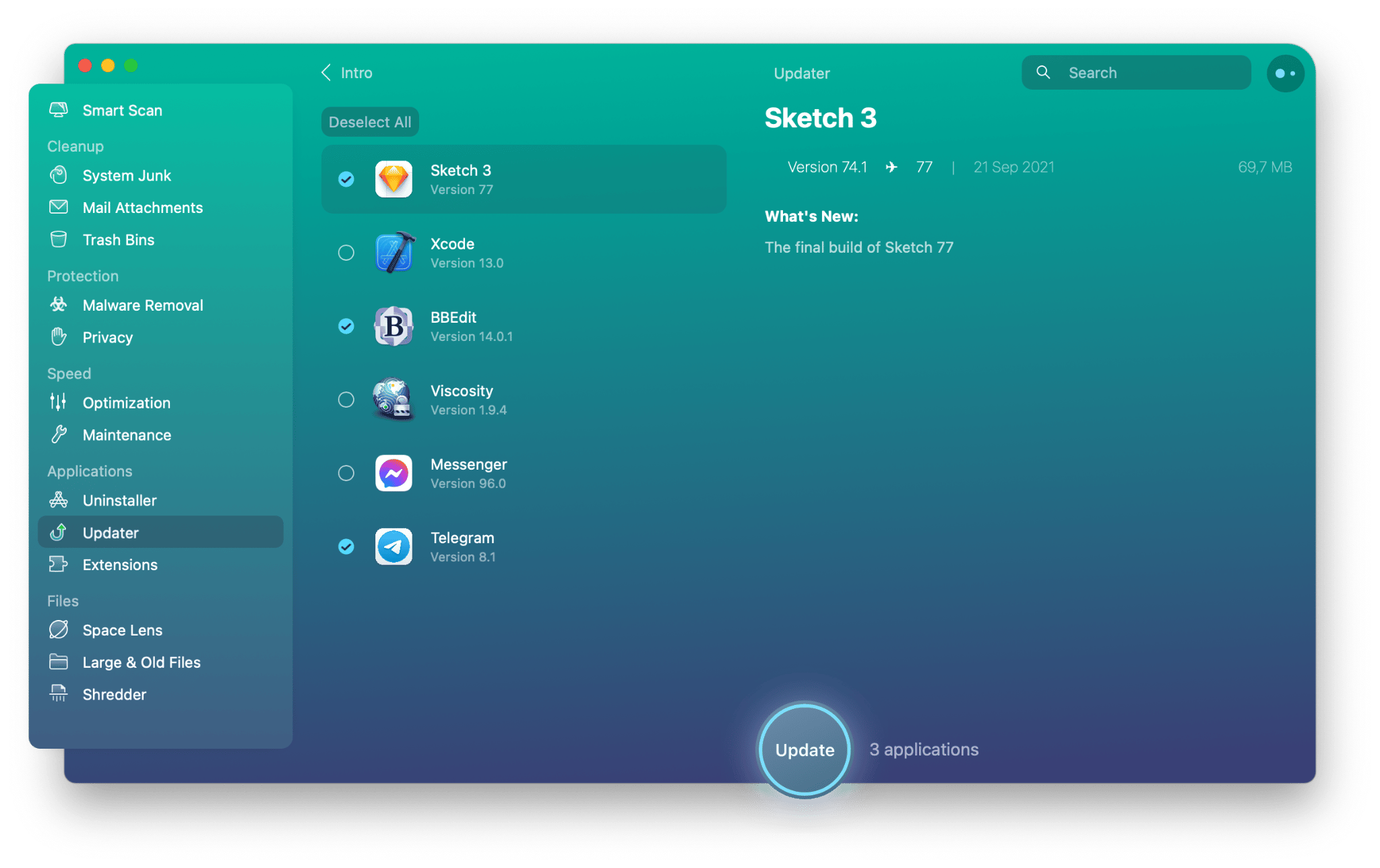This screenshot has height=868, width=1380.
Task: Click the 'Trash Bins' sidebar label
Action: 119,240
